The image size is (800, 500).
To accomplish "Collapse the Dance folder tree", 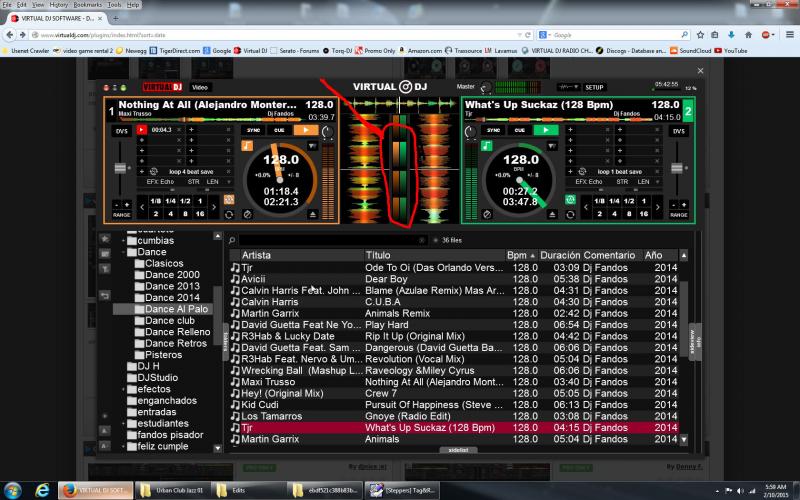I will click(123, 252).
